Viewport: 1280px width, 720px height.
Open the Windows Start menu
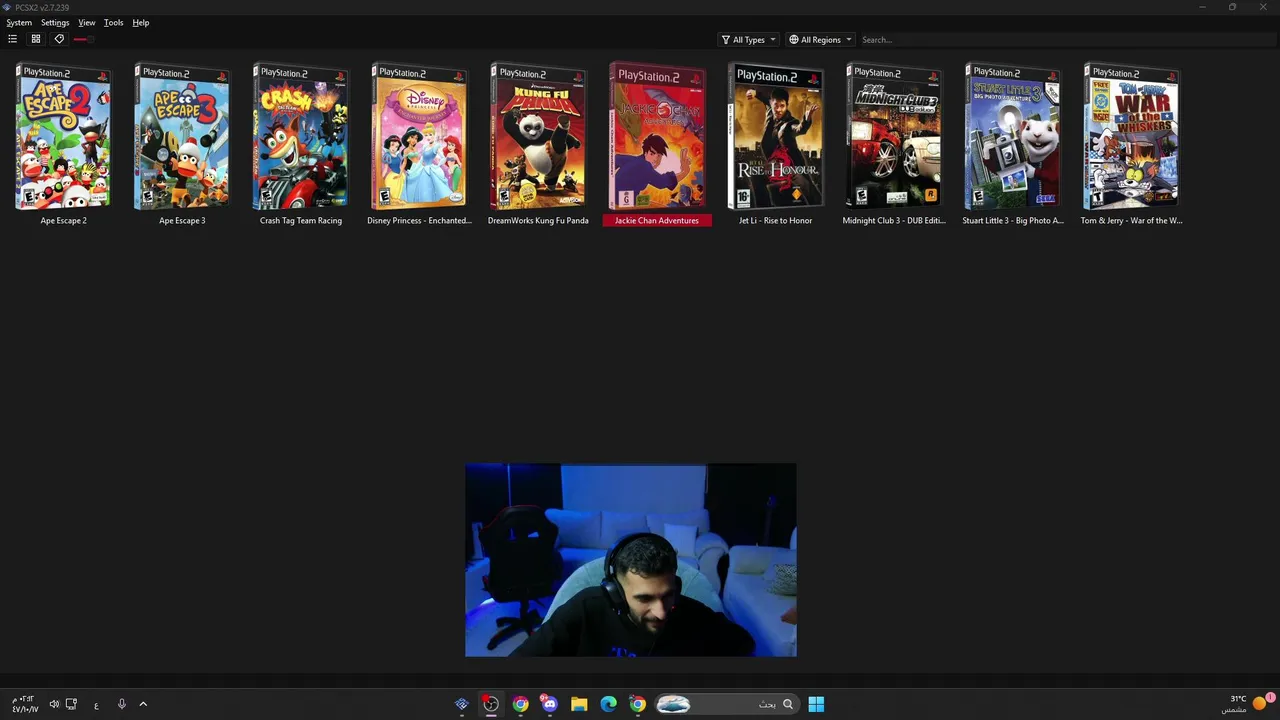(816, 704)
